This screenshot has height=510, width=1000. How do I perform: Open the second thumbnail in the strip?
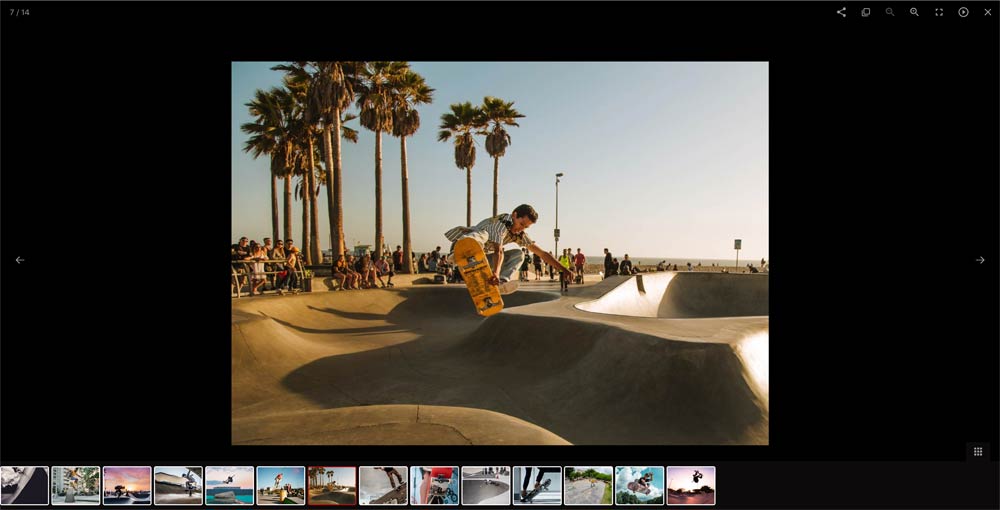click(x=76, y=485)
